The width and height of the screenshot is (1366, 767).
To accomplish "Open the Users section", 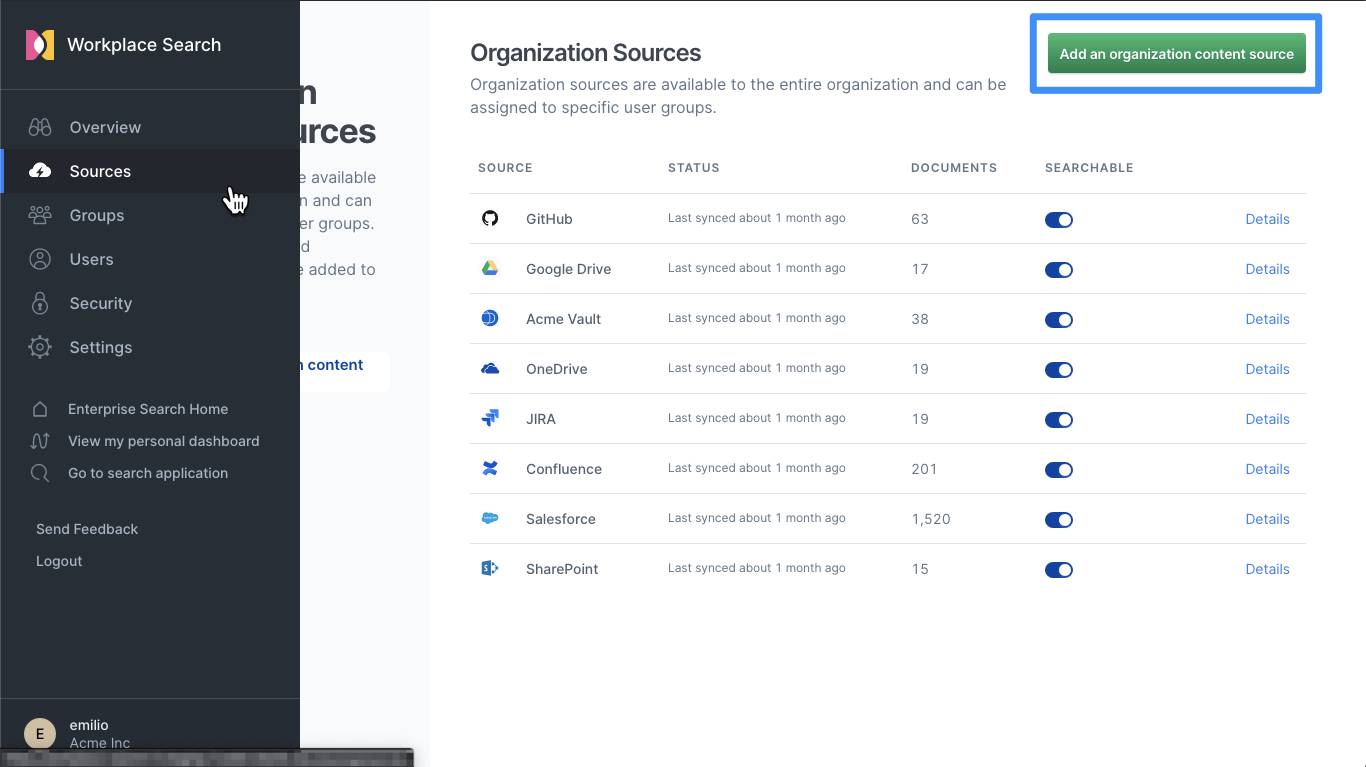I will point(150,259).
